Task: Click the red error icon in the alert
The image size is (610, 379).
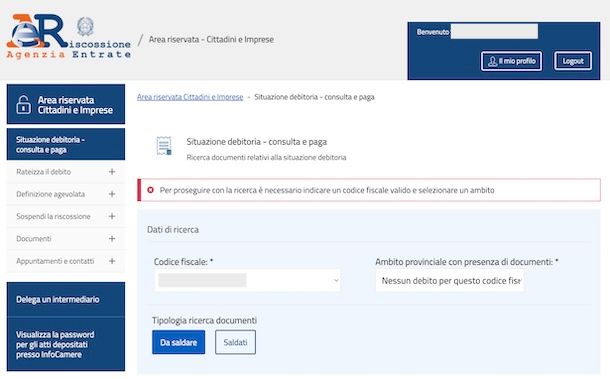Action: point(151,190)
